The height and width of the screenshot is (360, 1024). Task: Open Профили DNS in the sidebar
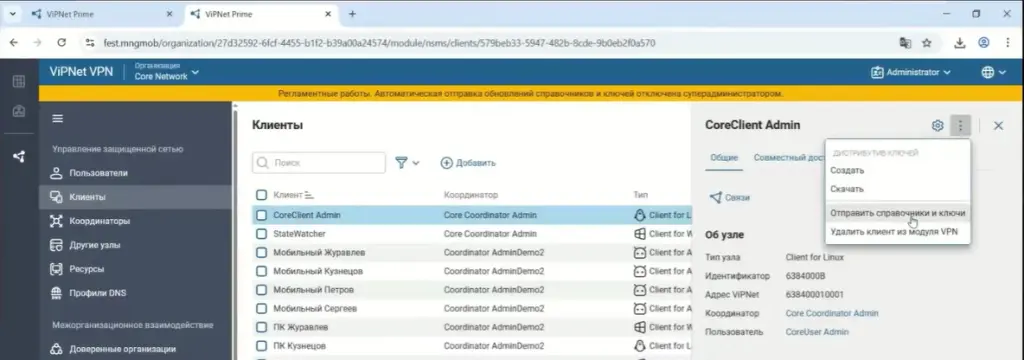[135, 293]
